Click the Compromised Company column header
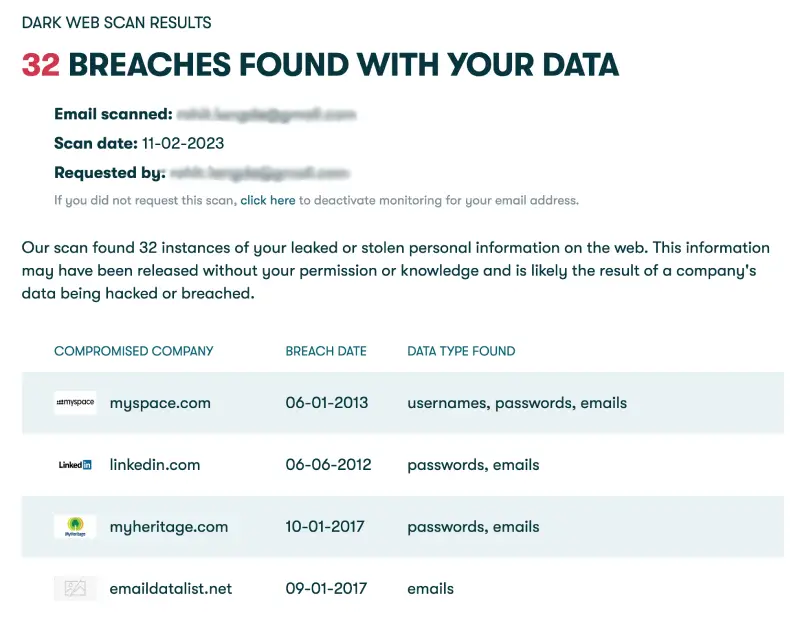Image resolution: width=800 pixels, height=619 pixels. (x=134, y=351)
